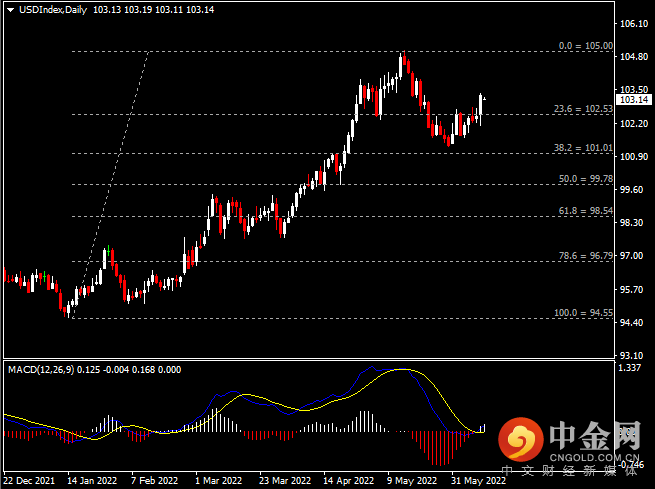Screen dimensions: 655x489
Task: Select the yellow MACD signal line peak
Action: 402,369
